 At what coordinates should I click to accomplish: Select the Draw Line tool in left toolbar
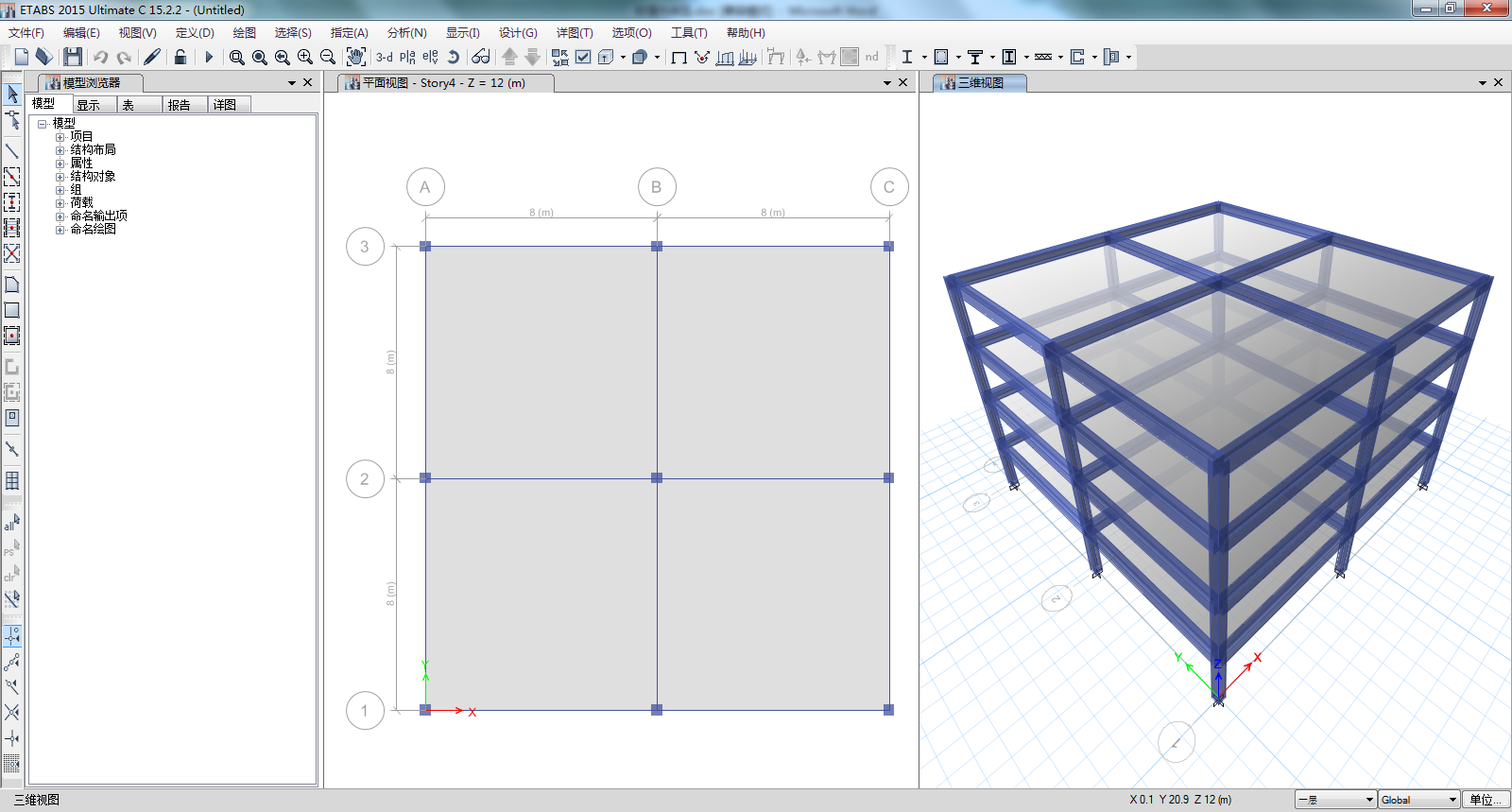(12, 151)
